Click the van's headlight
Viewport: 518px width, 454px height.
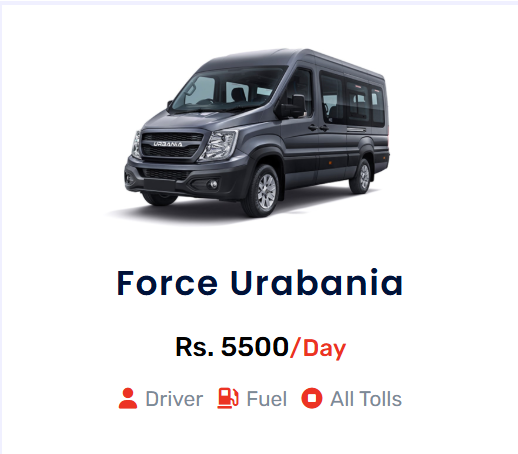(x=219, y=145)
